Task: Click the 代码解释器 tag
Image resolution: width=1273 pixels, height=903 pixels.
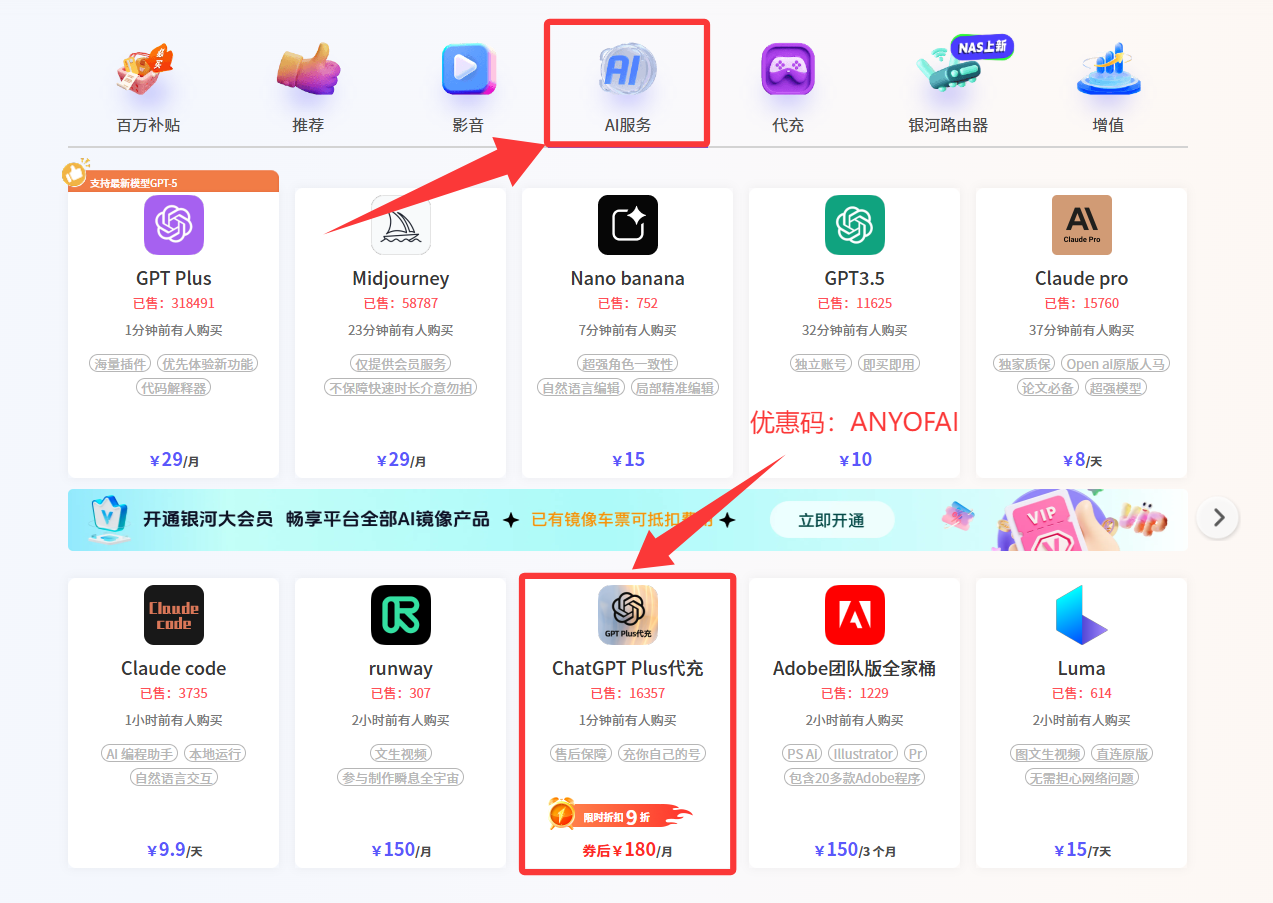Action: tap(174, 388)
